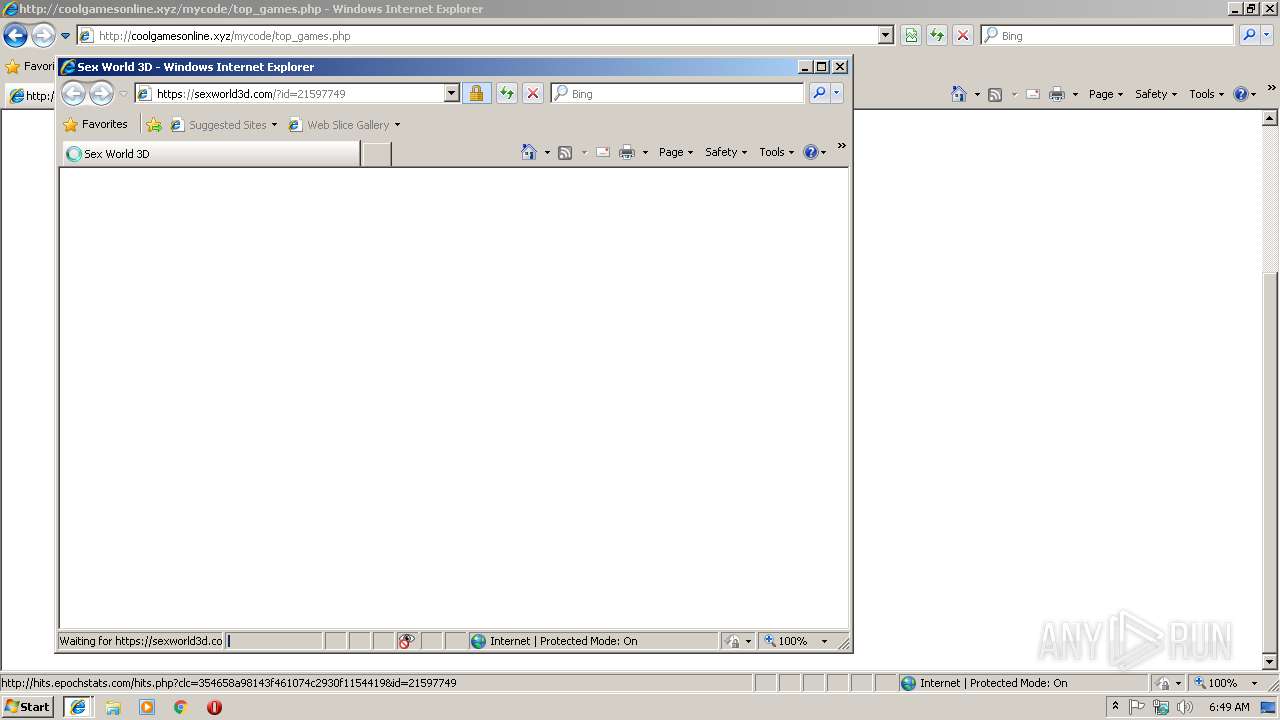The image size is (1280, 720).
Task: Stop loading the page in the front window
Action: tap(533, 93)
